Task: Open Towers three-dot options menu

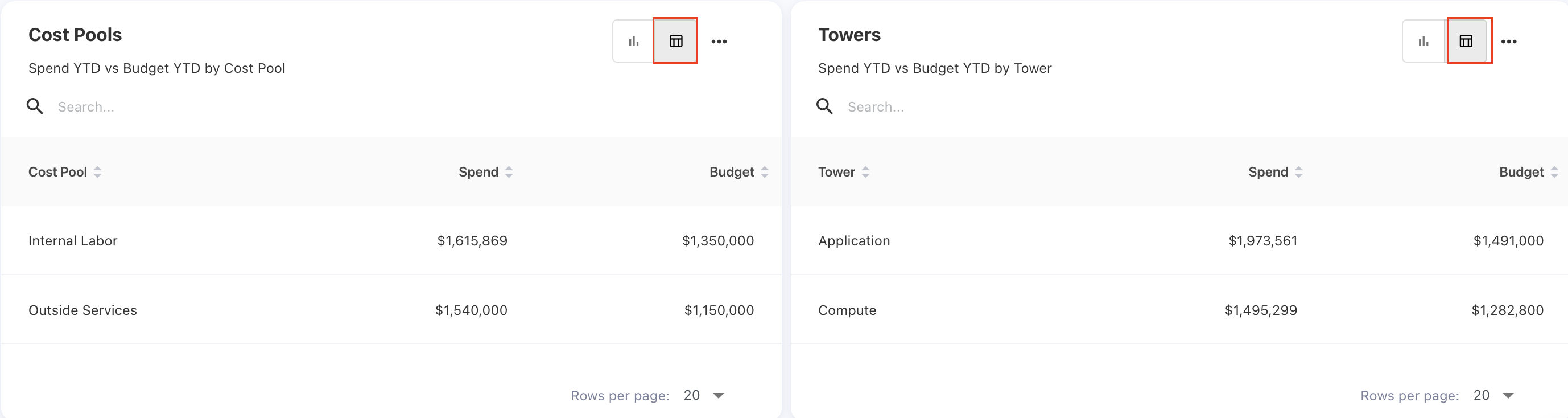Action: click(1508, 42)
